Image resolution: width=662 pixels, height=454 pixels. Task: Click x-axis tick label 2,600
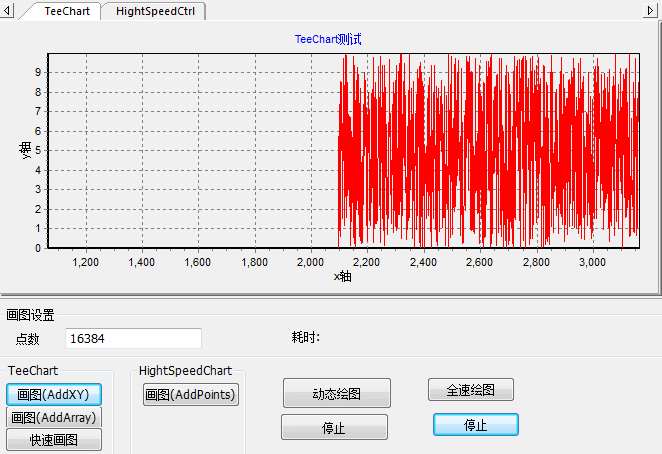479,262
